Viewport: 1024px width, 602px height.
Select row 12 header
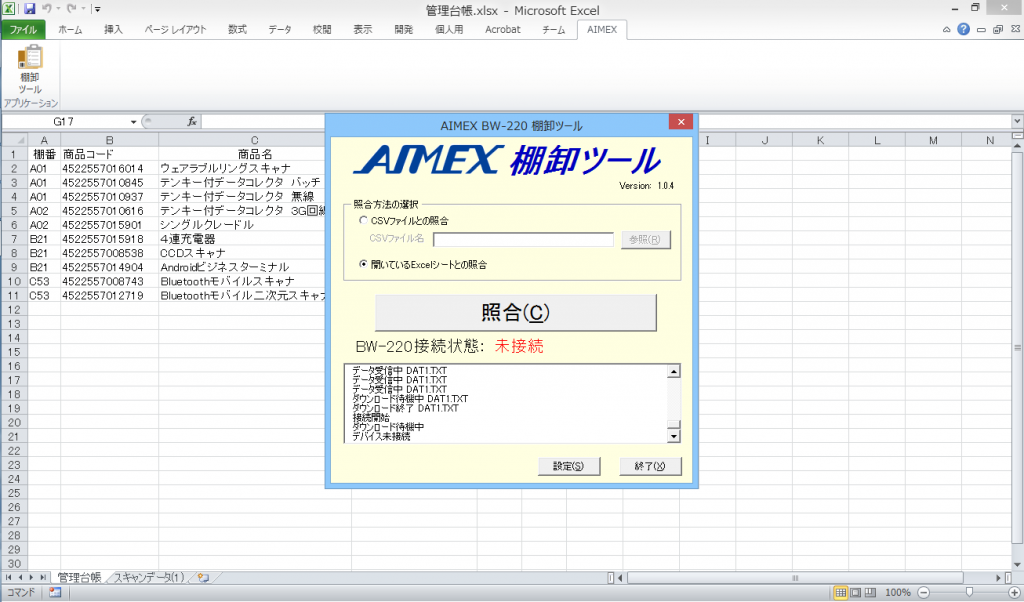[14, 309]
